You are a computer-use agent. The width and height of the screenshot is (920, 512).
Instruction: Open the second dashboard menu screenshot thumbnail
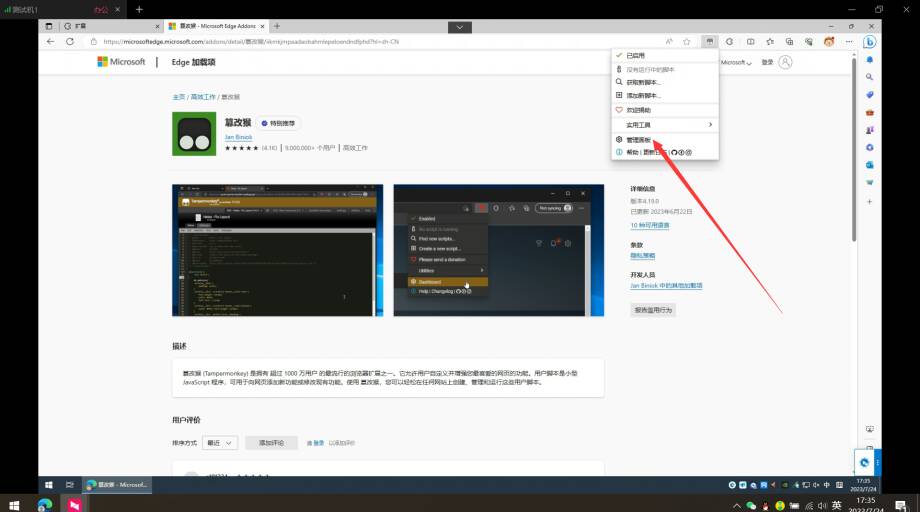499,250
